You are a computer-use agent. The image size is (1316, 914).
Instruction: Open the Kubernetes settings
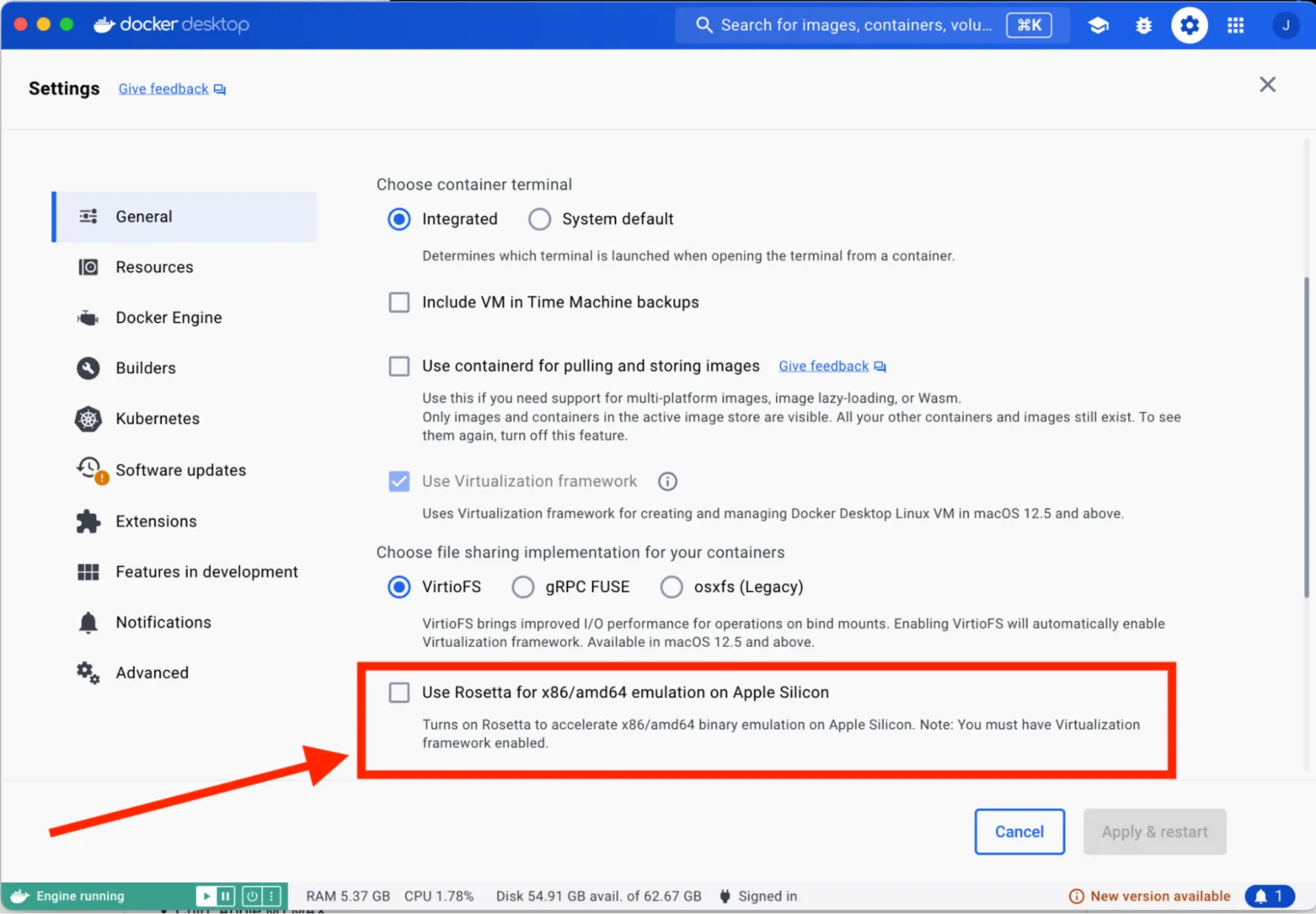(184, 419)
